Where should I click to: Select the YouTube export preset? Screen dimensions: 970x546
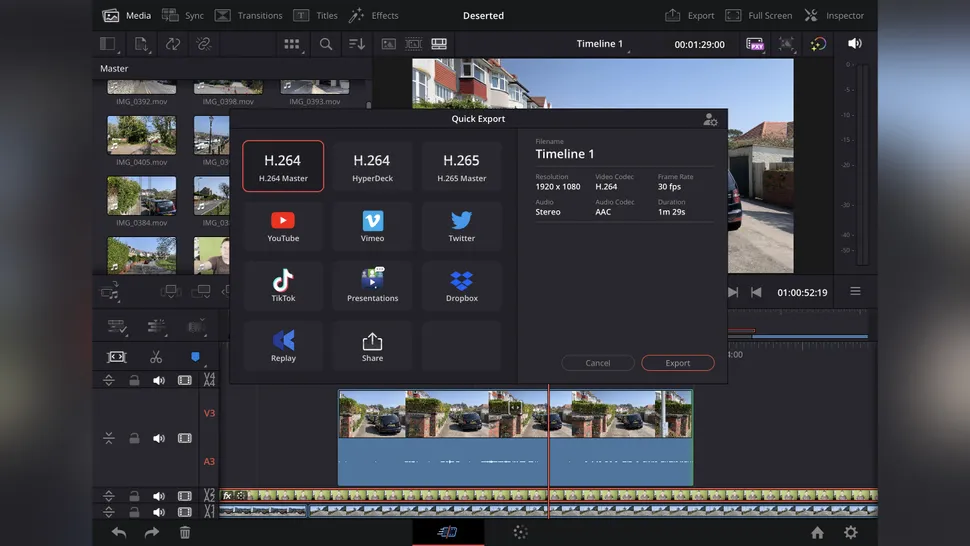[283, 225]
